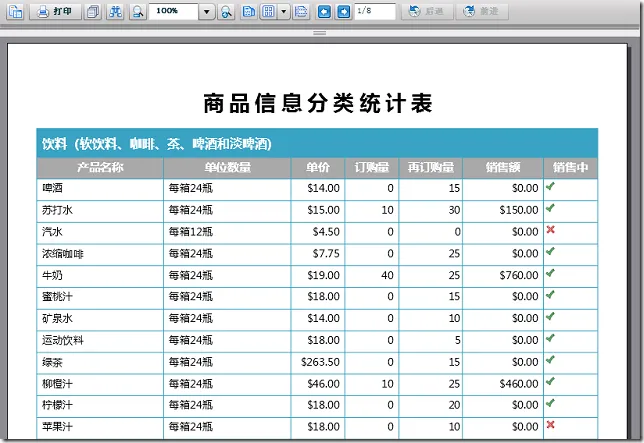Open the zoom percentage dropdown arrow
Screen dimensions: 644x443
(207, 11)
